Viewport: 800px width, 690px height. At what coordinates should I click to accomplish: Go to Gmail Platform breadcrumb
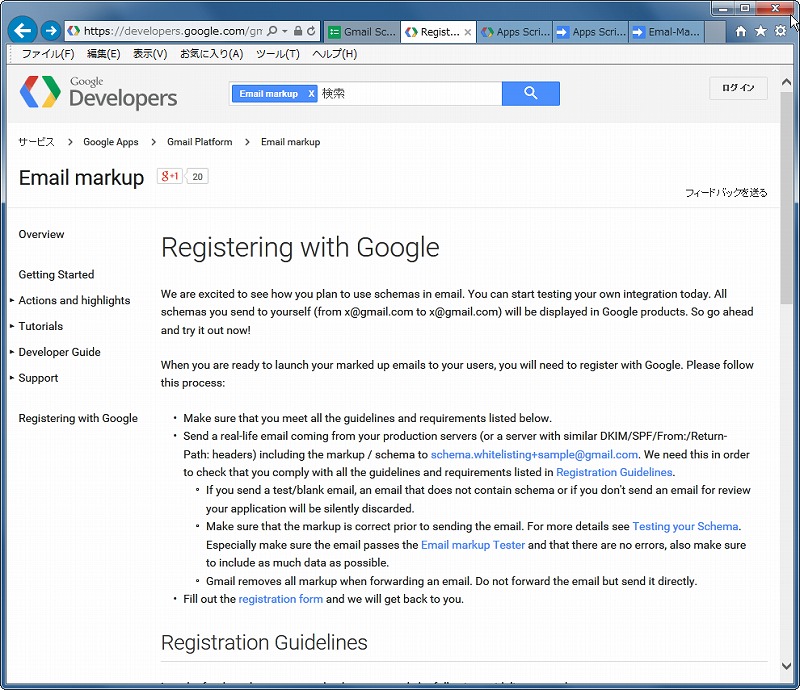[199, 142]
